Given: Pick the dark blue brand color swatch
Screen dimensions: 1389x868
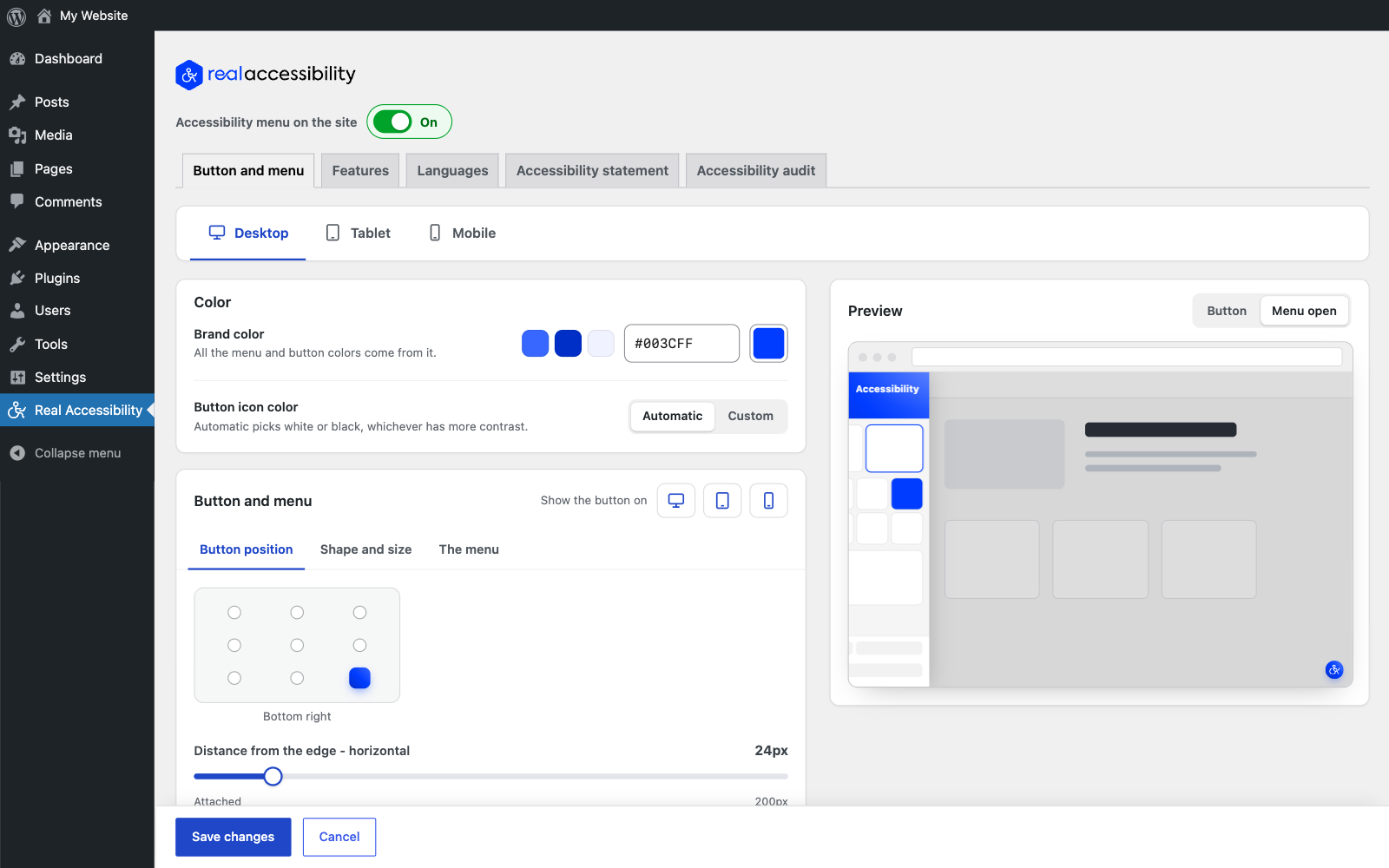Looking at the screenshot, I should coord(568,344).
